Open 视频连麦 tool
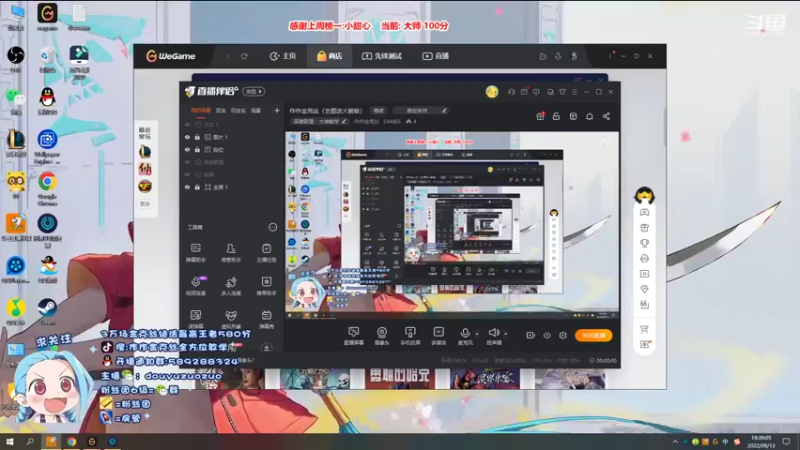Viewport: 800px width, 450px height. (x=195, y=286)
